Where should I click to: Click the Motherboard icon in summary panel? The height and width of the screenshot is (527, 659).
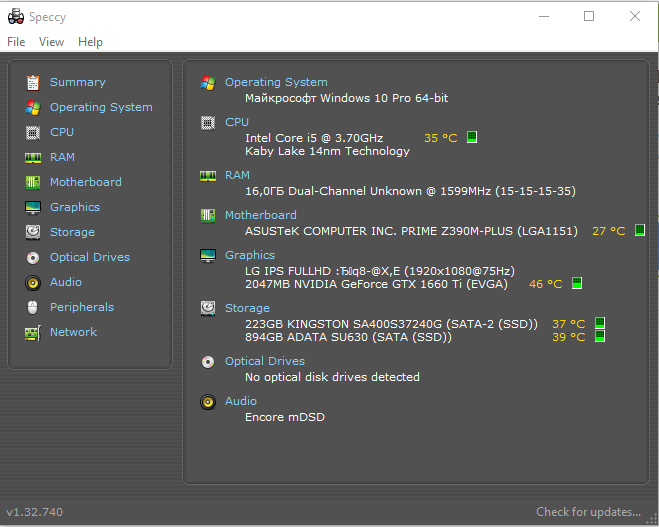[208, 216]
